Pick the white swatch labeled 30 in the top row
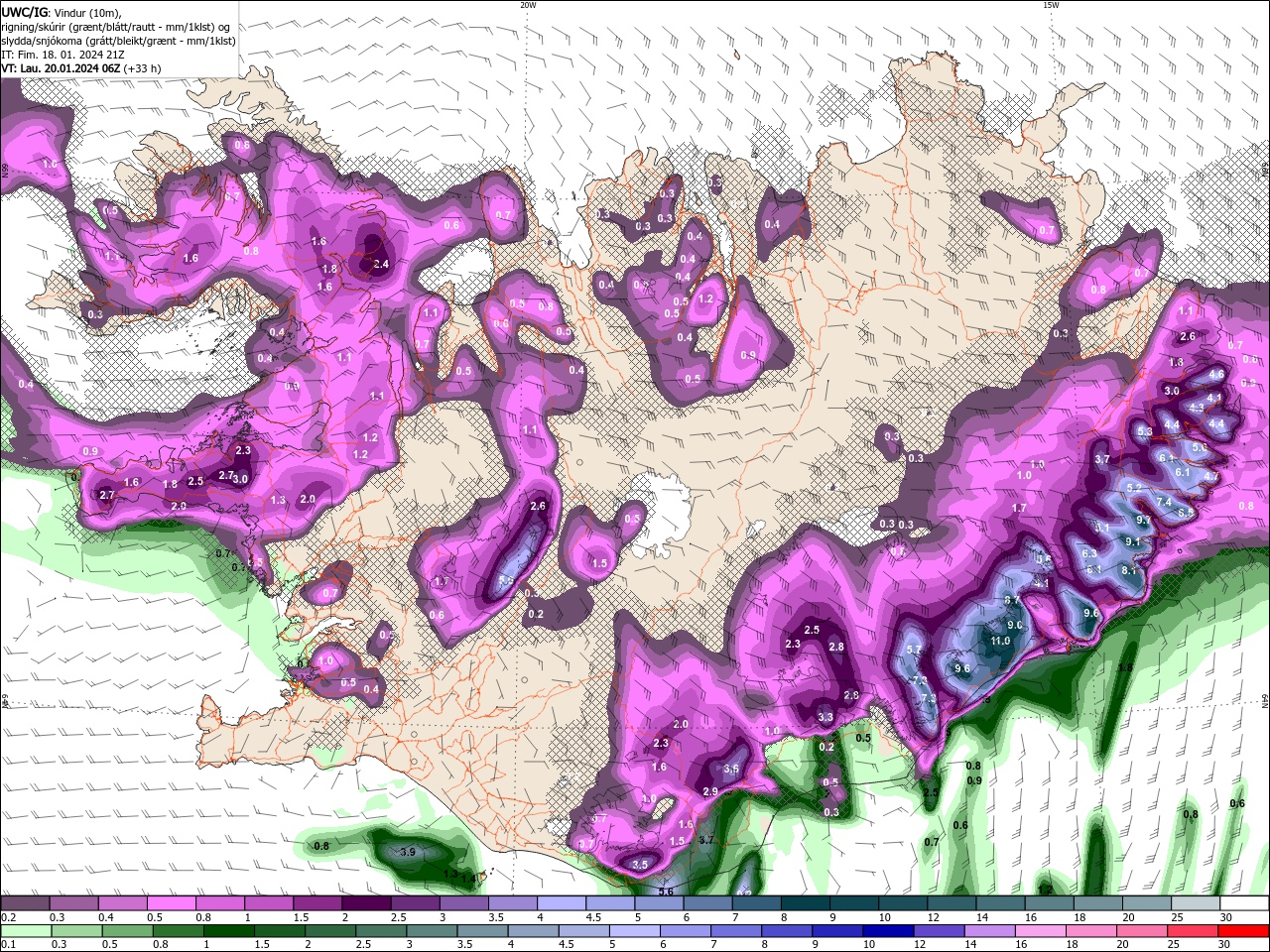Viewport: 1270px width, 952px height. coord(1244,903)
